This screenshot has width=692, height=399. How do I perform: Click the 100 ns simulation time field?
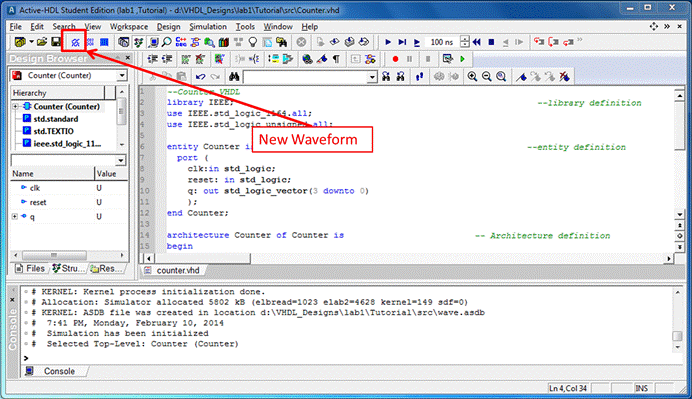[443, 42]
